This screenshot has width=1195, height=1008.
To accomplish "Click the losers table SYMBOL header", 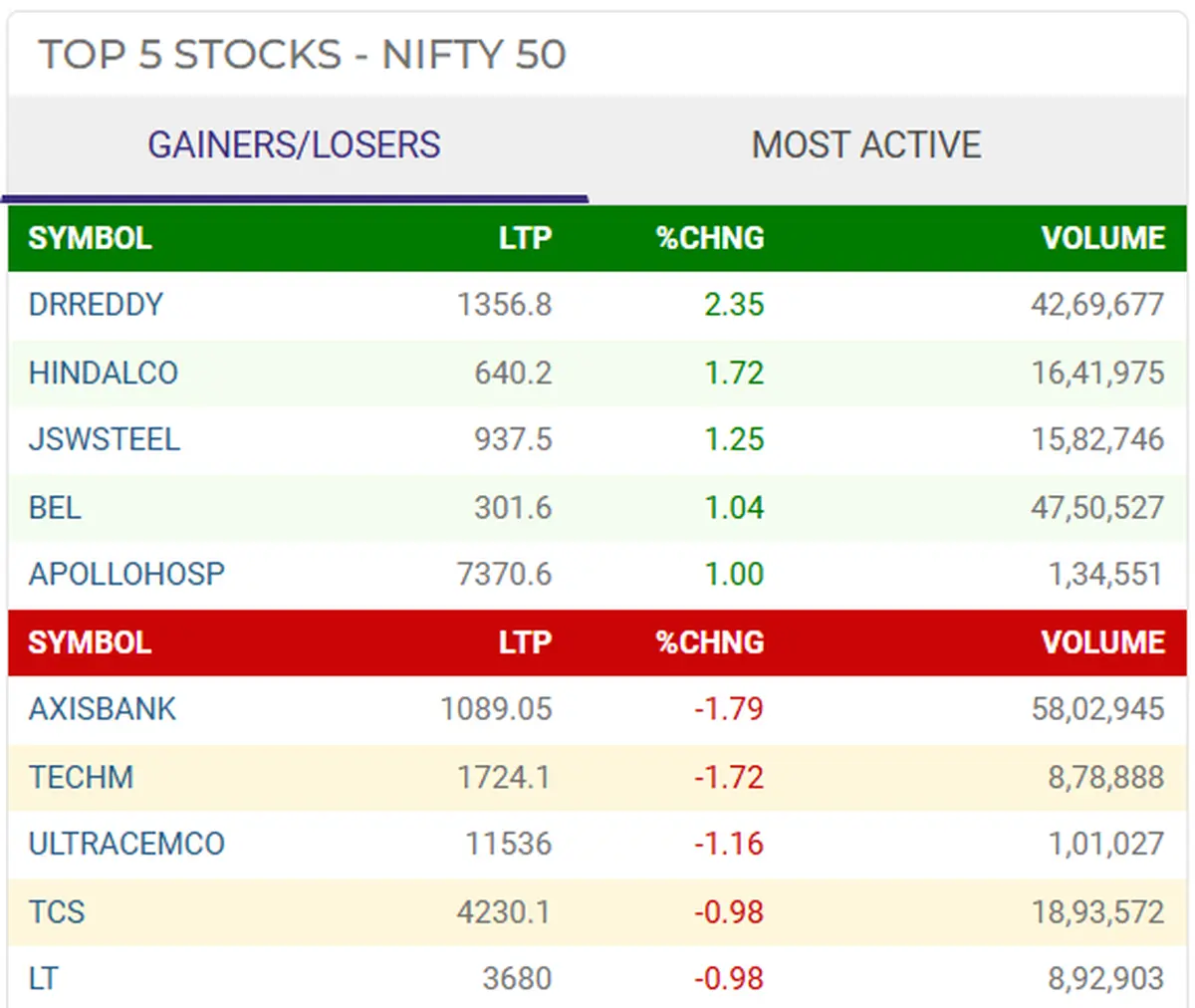I will tap(90, 642).
